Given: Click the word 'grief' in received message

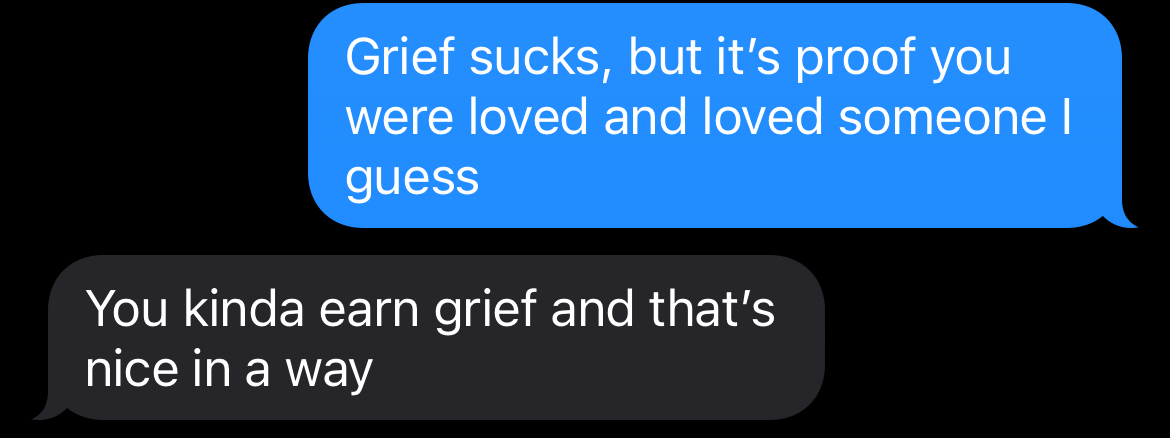Looking at the screenshot, I should 475,313.
